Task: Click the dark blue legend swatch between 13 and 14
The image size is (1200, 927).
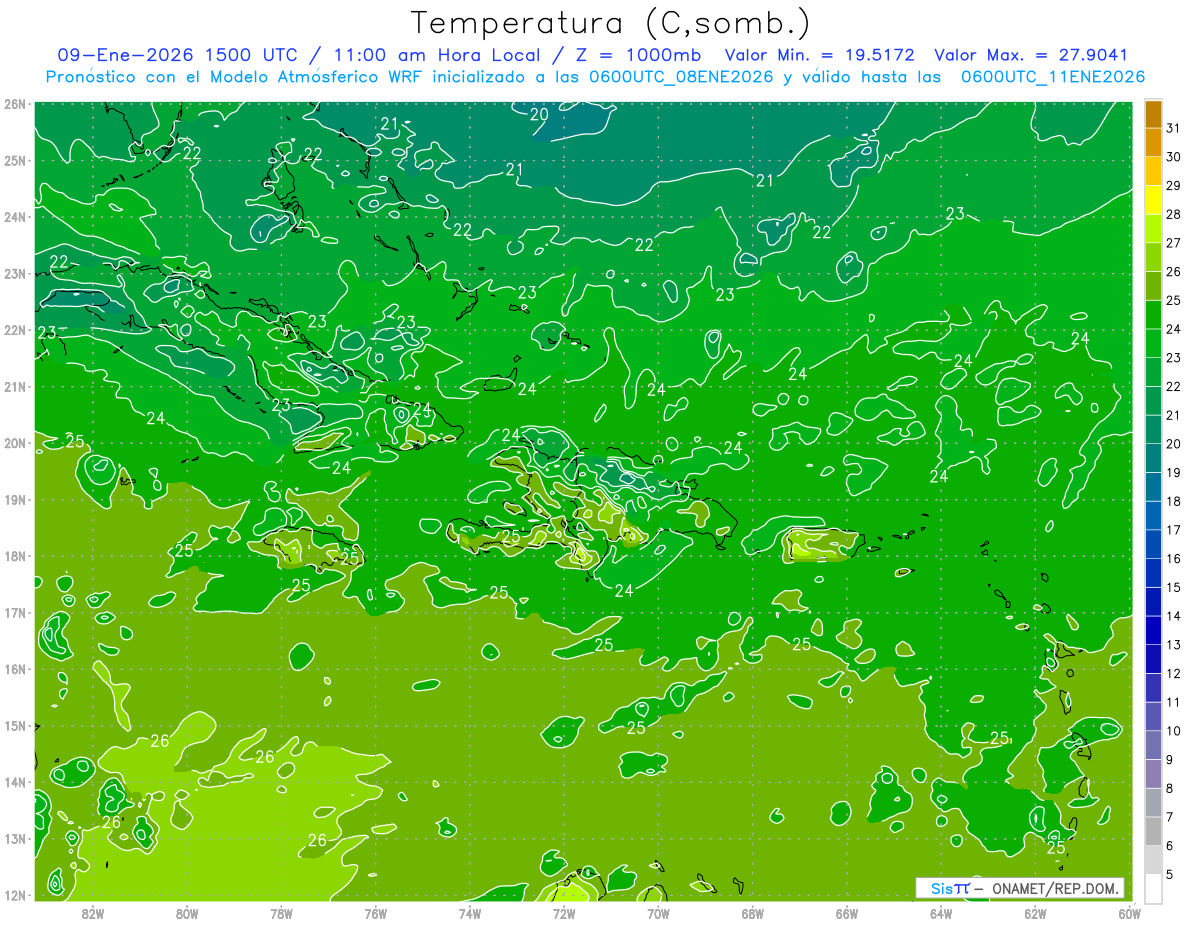Action: (1153, 630)
